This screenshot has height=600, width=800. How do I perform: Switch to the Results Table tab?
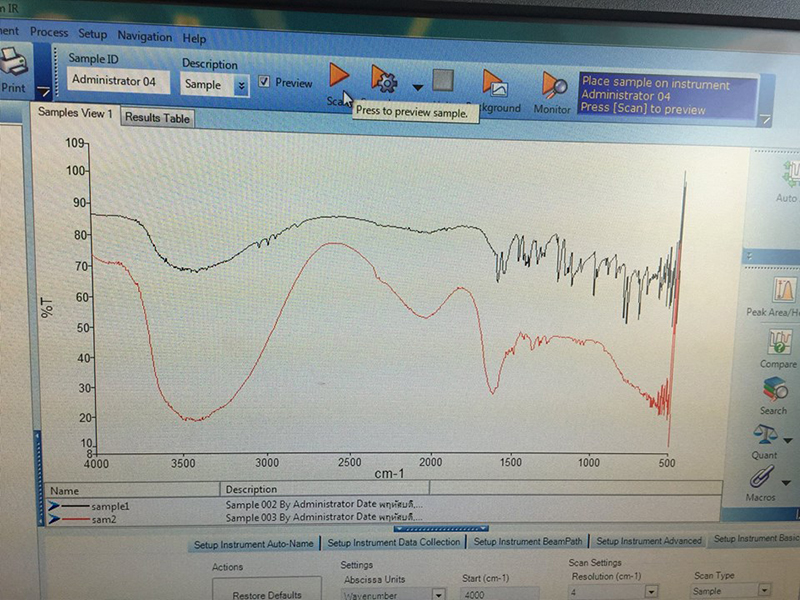[x=157, y=118]
